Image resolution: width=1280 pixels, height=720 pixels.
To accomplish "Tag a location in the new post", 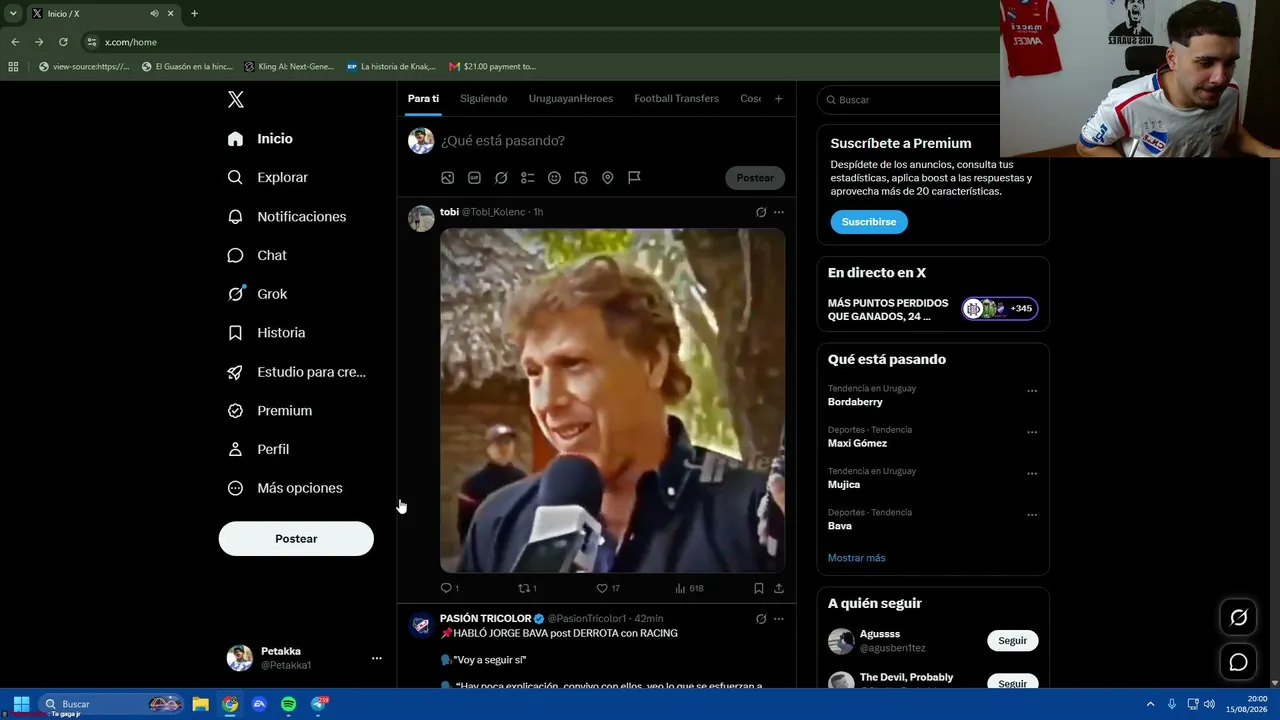I will coord(607,178).
